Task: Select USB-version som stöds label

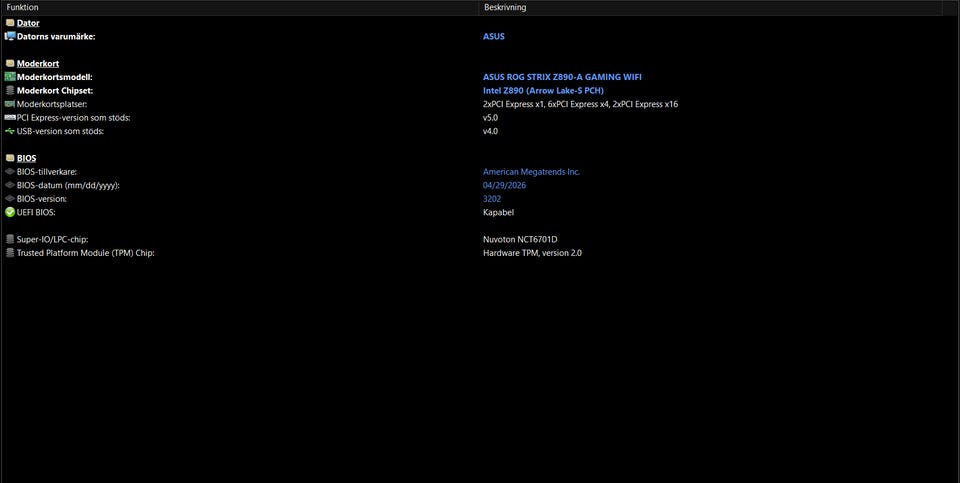Action: click(x=60, y=130)
